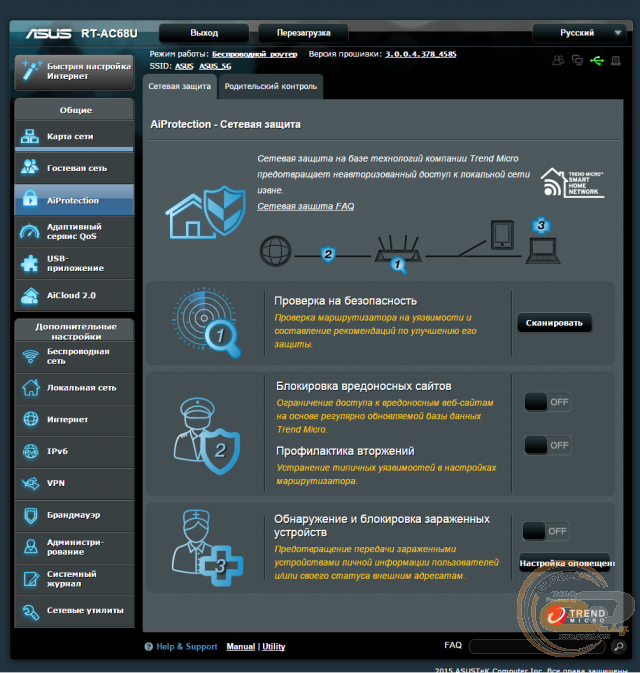Enable Профилактика вторжений toggle
This screenshot has height=673, width=640.
coord(547,445)
